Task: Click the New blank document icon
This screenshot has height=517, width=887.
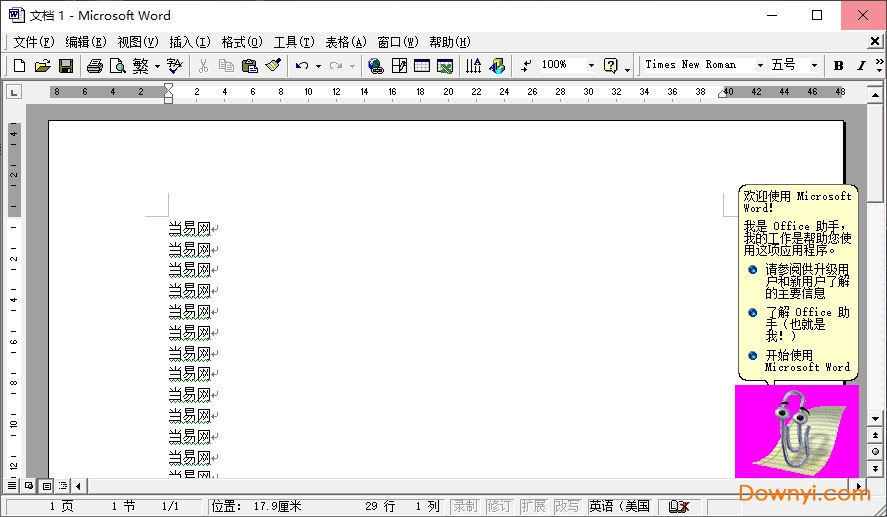Action: point(19,66)
